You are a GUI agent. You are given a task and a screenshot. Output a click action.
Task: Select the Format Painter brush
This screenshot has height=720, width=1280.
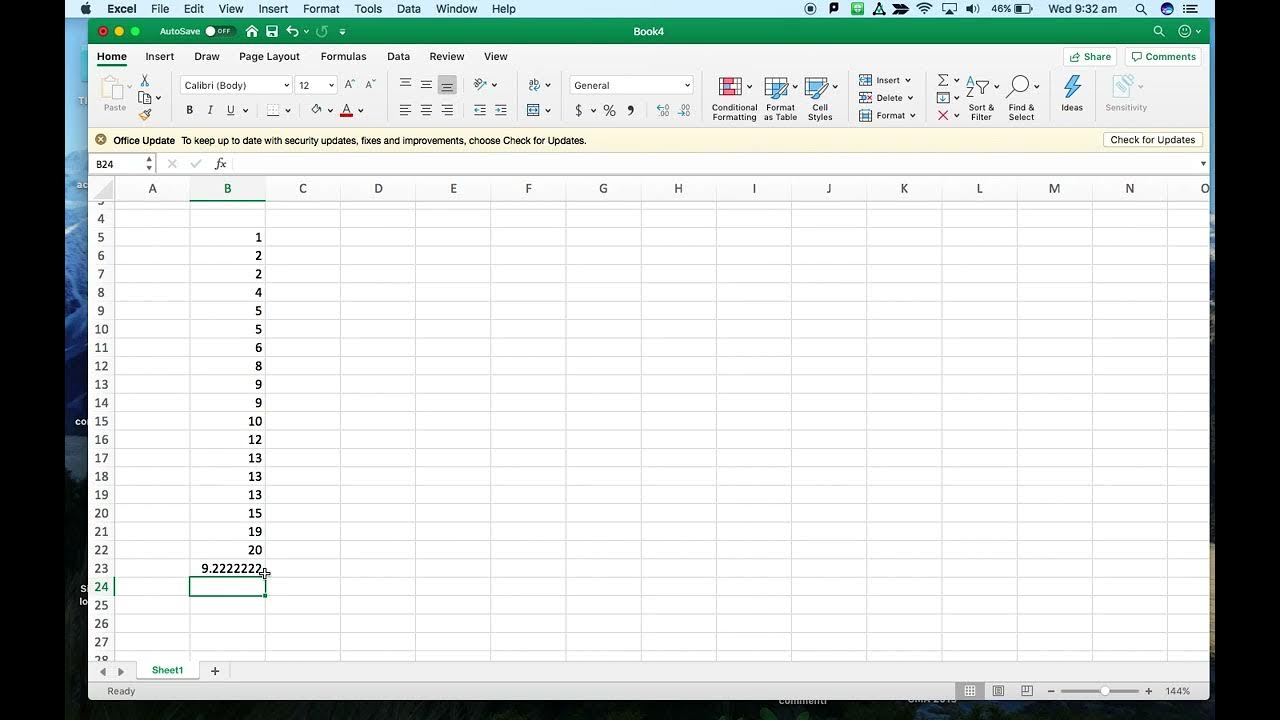(145, 115)
